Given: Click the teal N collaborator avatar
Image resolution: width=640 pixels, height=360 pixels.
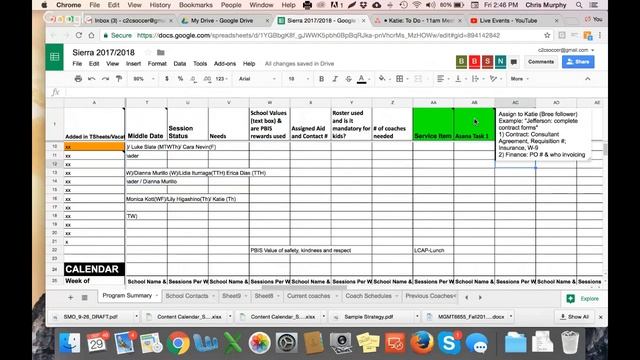Looking at the screenshot, I should coord(500,62).
